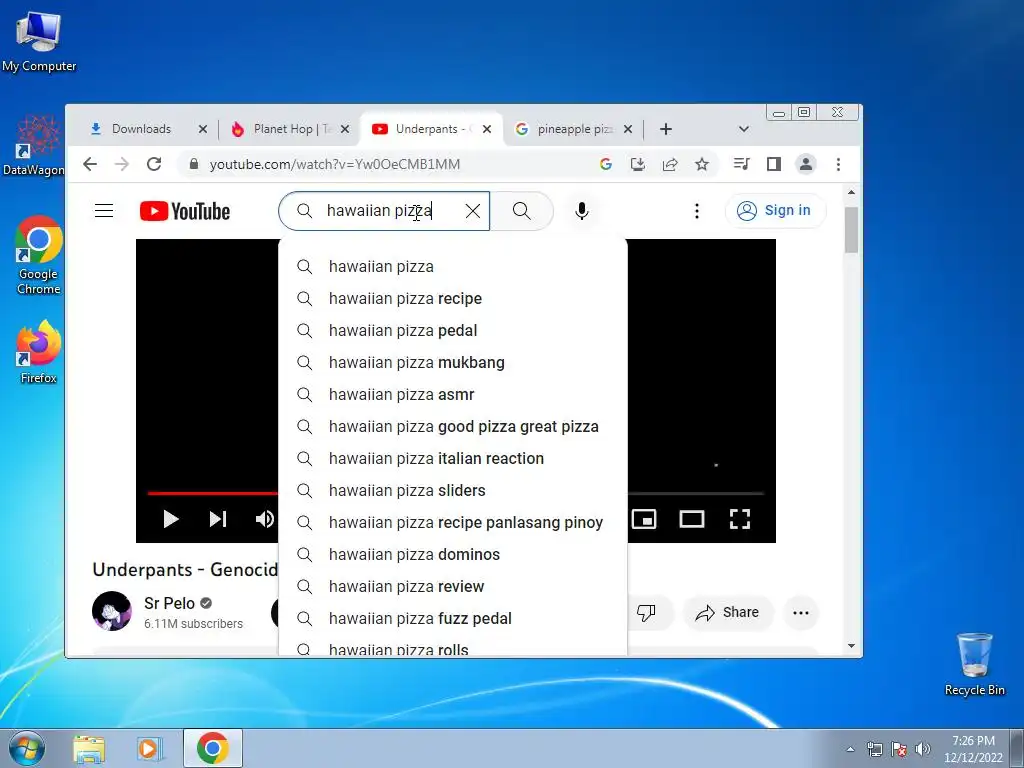Image resolution: width=1024 pixels, height=768 pixels.
Task: Close the pineapple pizza tab
Action: tap(628, 129)
